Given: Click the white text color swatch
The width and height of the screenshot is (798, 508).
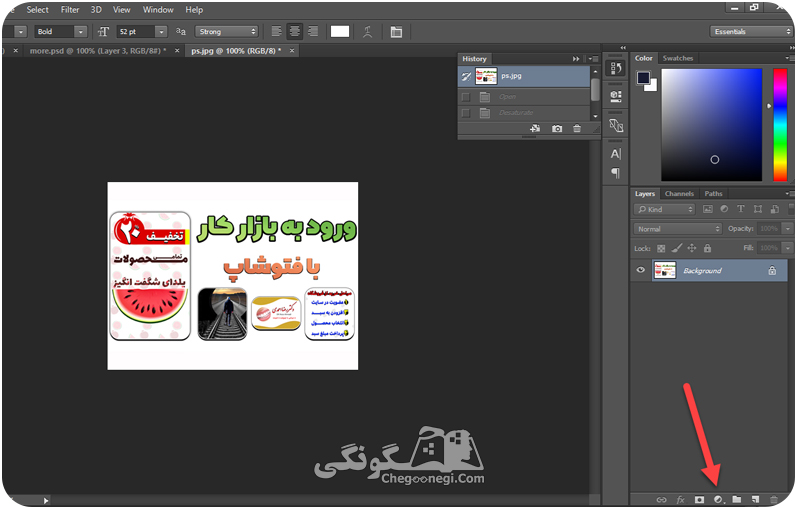Looking at the screenshot, I should 340,32.
